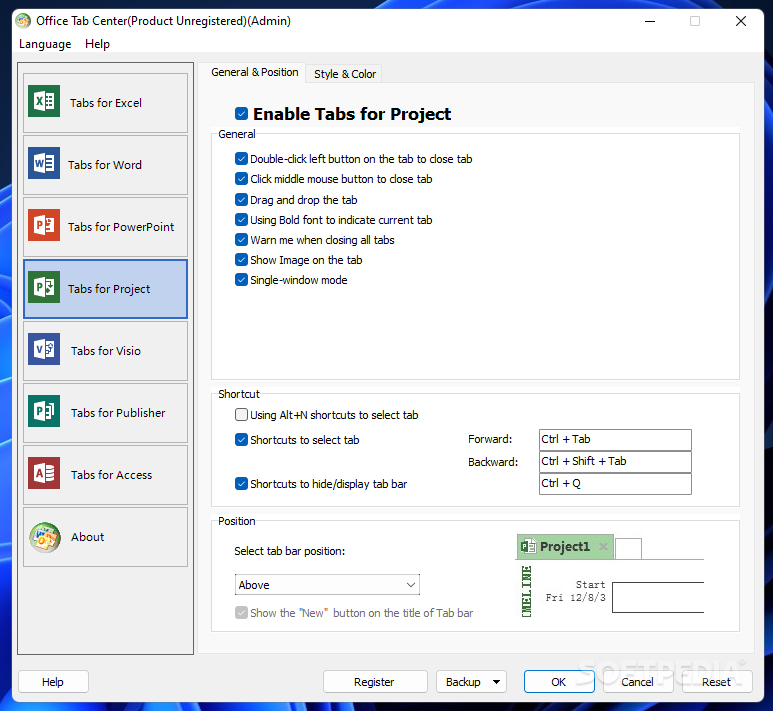Toggle Show Image on the tab

point(241,260)
